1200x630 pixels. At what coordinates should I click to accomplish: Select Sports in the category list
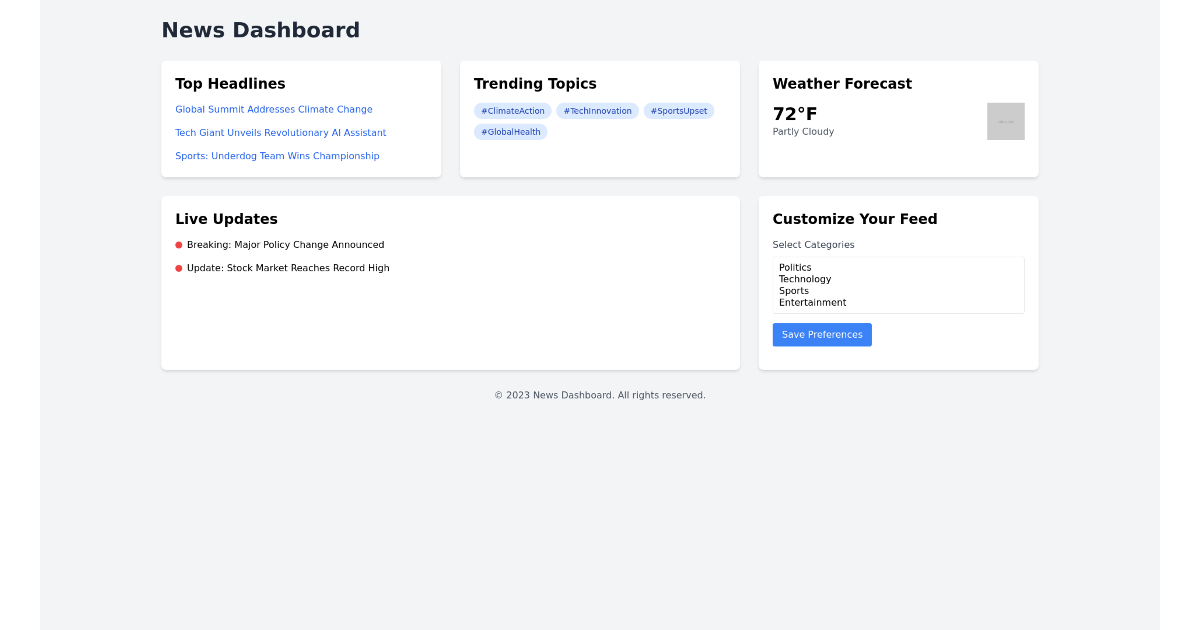(793, 290)
